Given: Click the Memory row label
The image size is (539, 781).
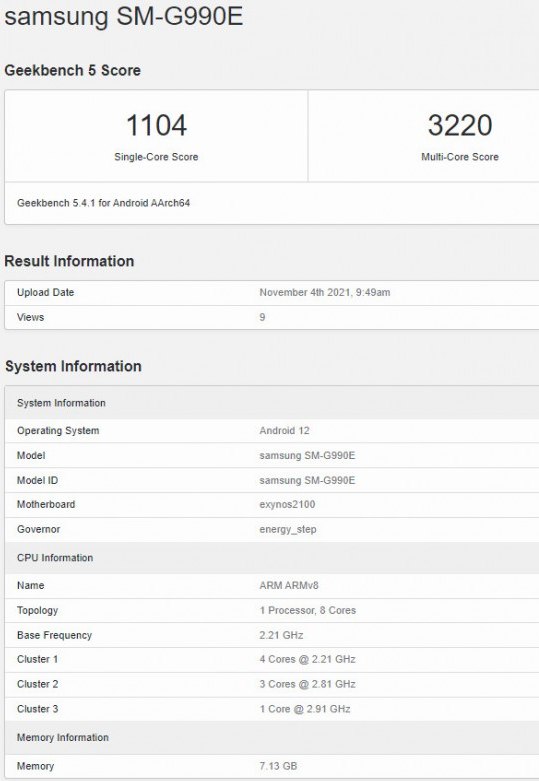Looking at the screenshot, I should click(35, 766).
